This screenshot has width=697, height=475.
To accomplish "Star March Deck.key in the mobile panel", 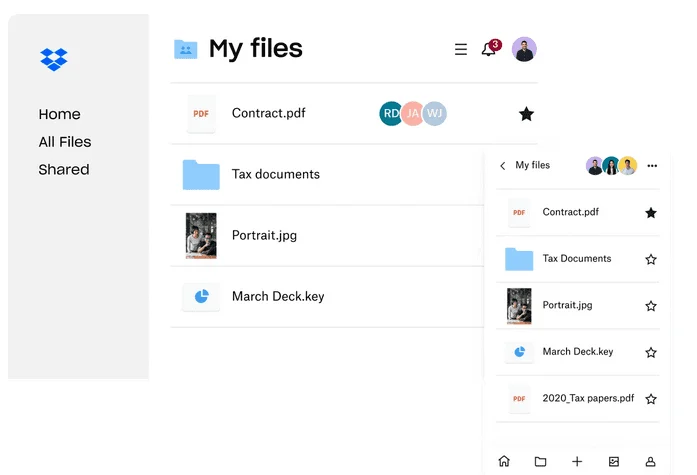I will (x=651, y=352).
